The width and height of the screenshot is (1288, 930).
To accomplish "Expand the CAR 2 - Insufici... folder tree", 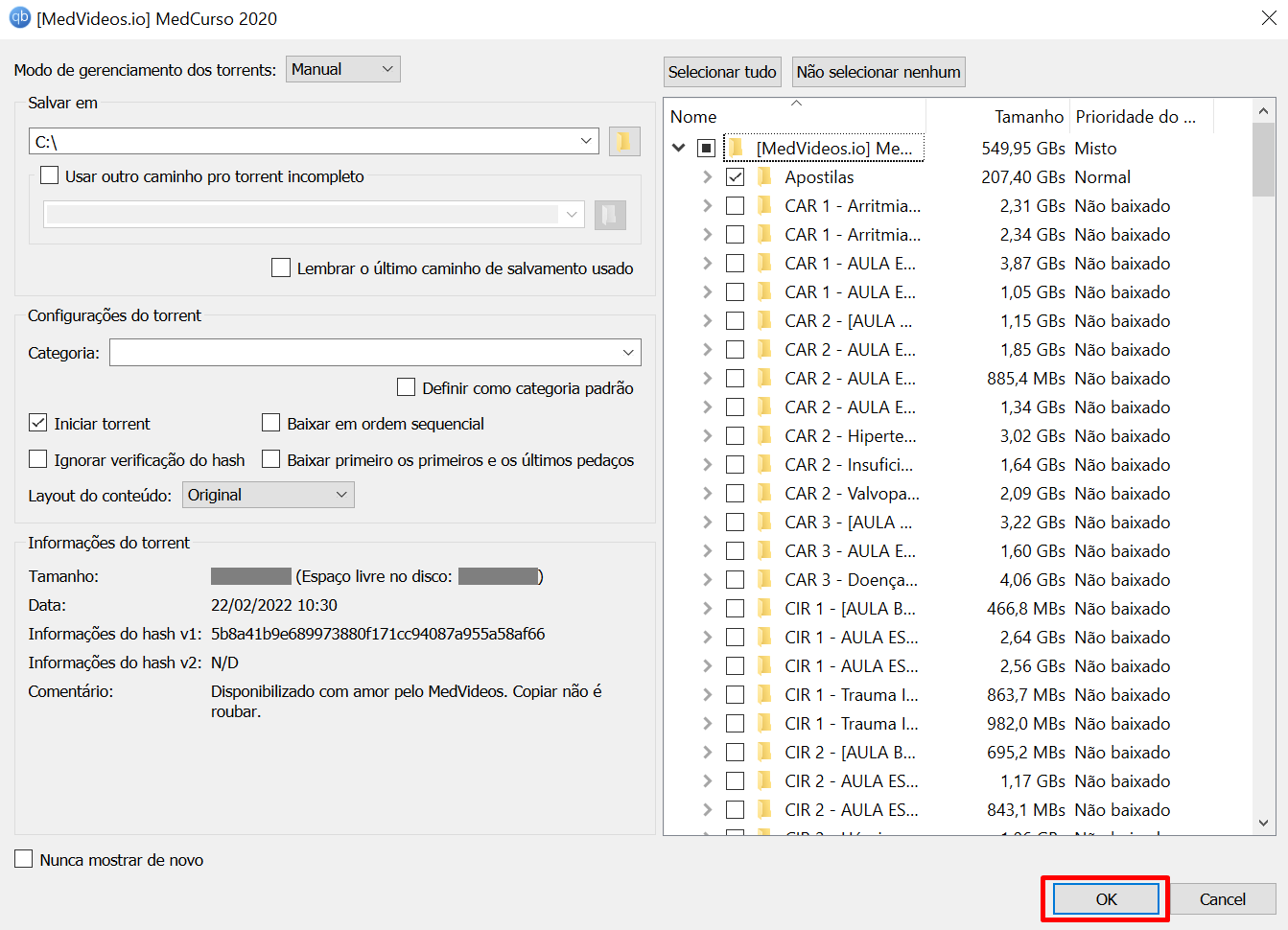I will pos(707,465).
